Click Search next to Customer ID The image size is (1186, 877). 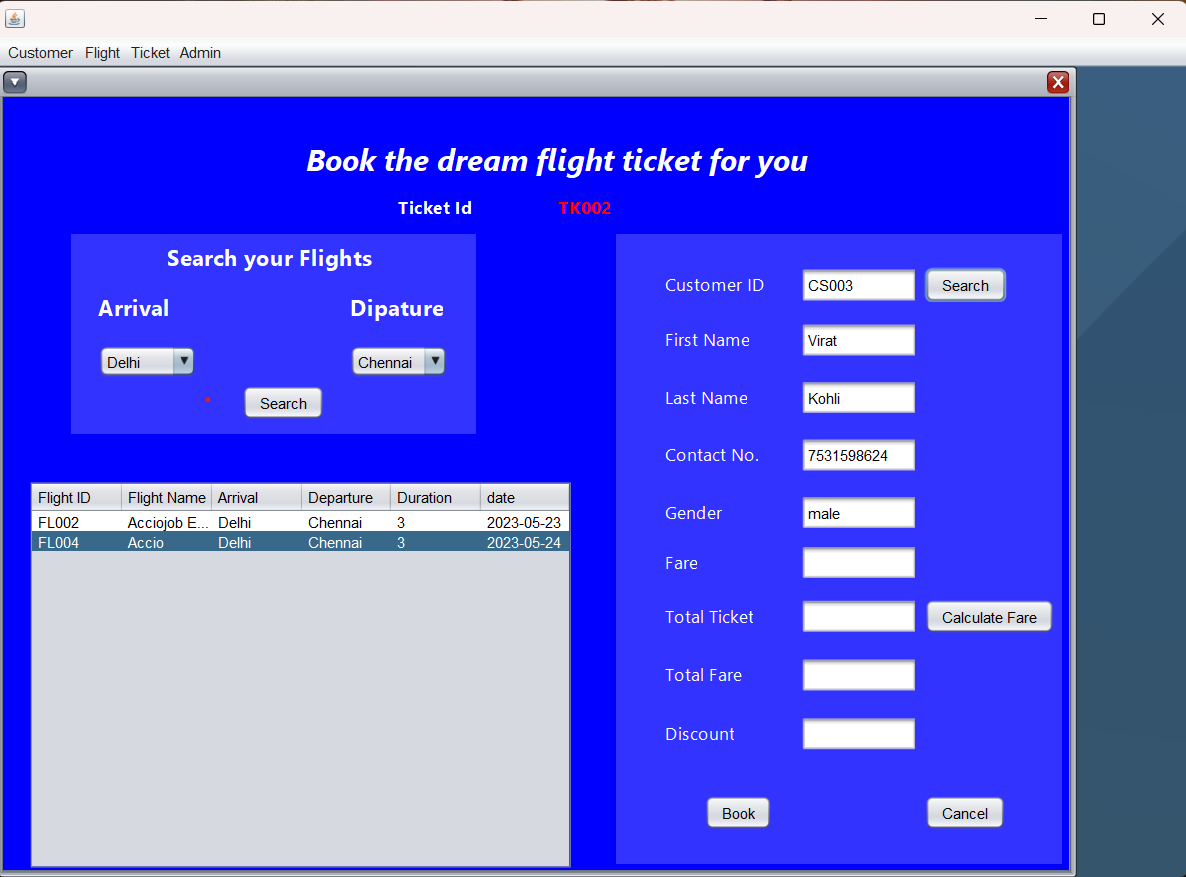pos(964,285)
